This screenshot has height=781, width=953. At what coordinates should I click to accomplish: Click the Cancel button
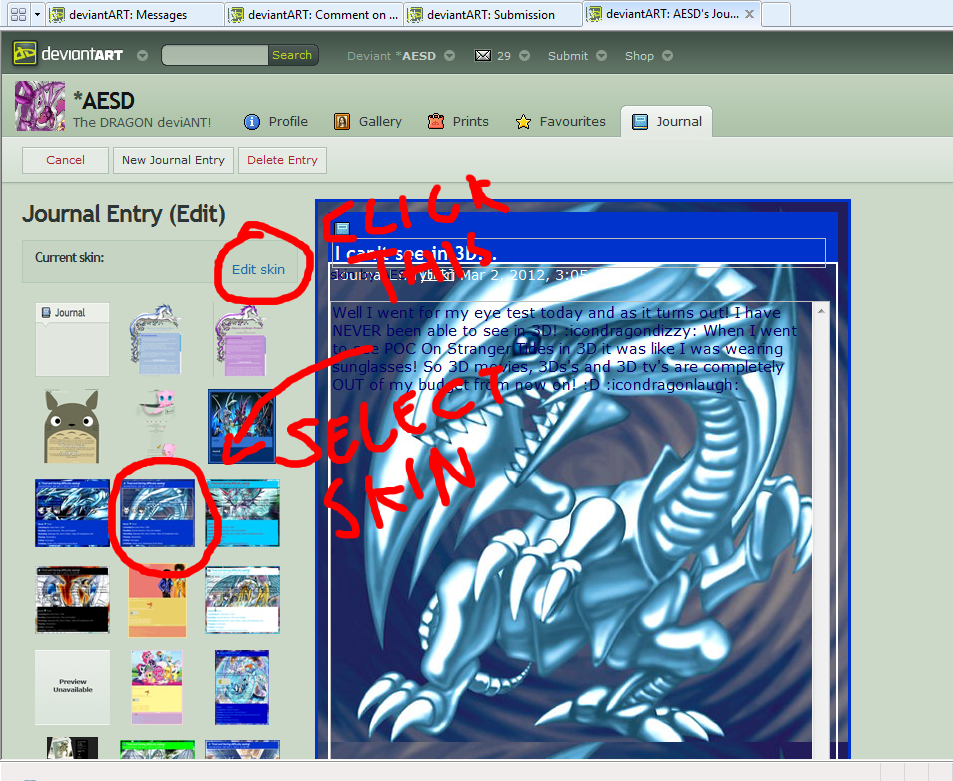(x=66, y=160)
